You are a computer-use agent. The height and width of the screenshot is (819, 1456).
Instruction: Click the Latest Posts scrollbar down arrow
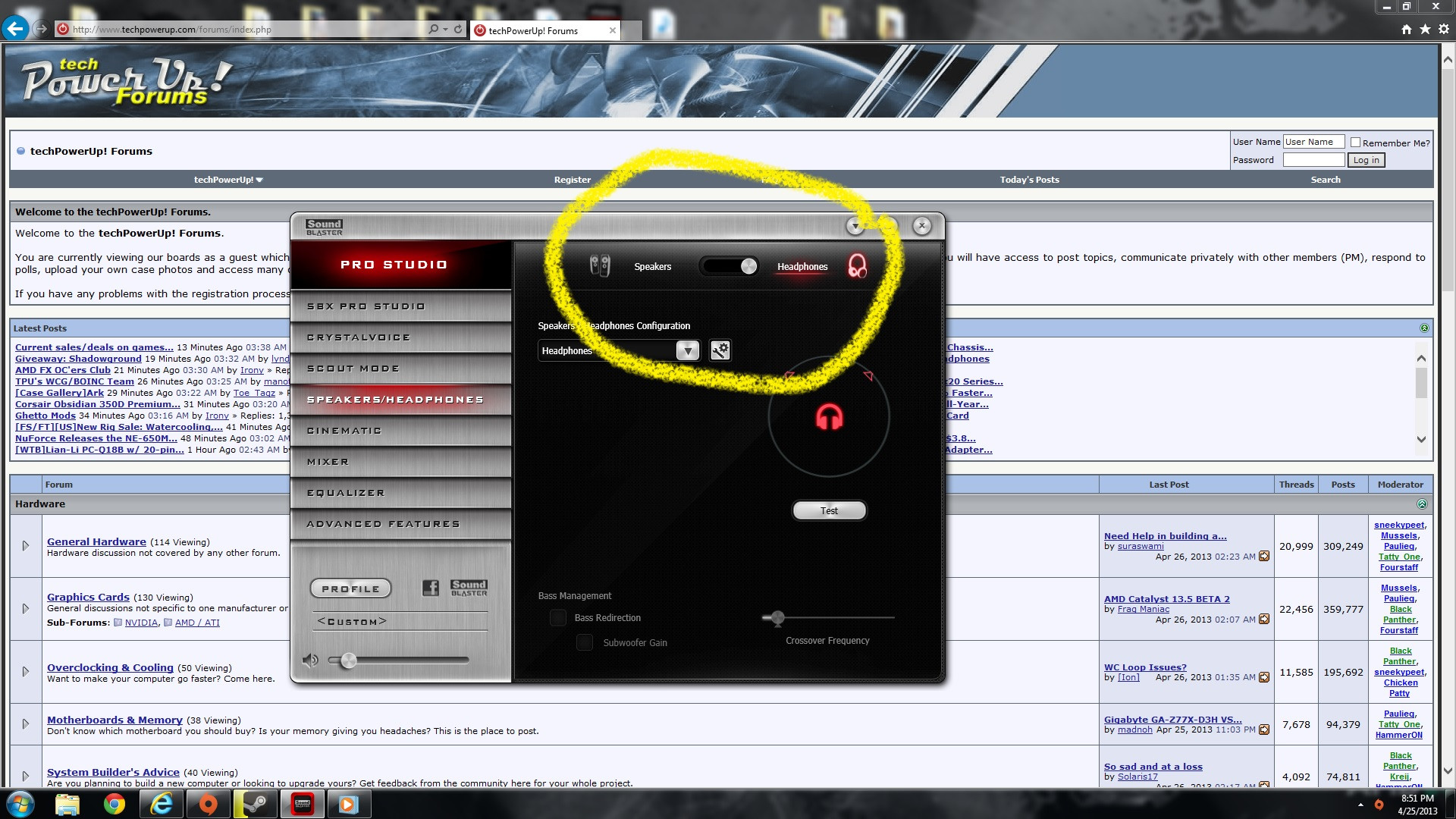[1421, 439]
